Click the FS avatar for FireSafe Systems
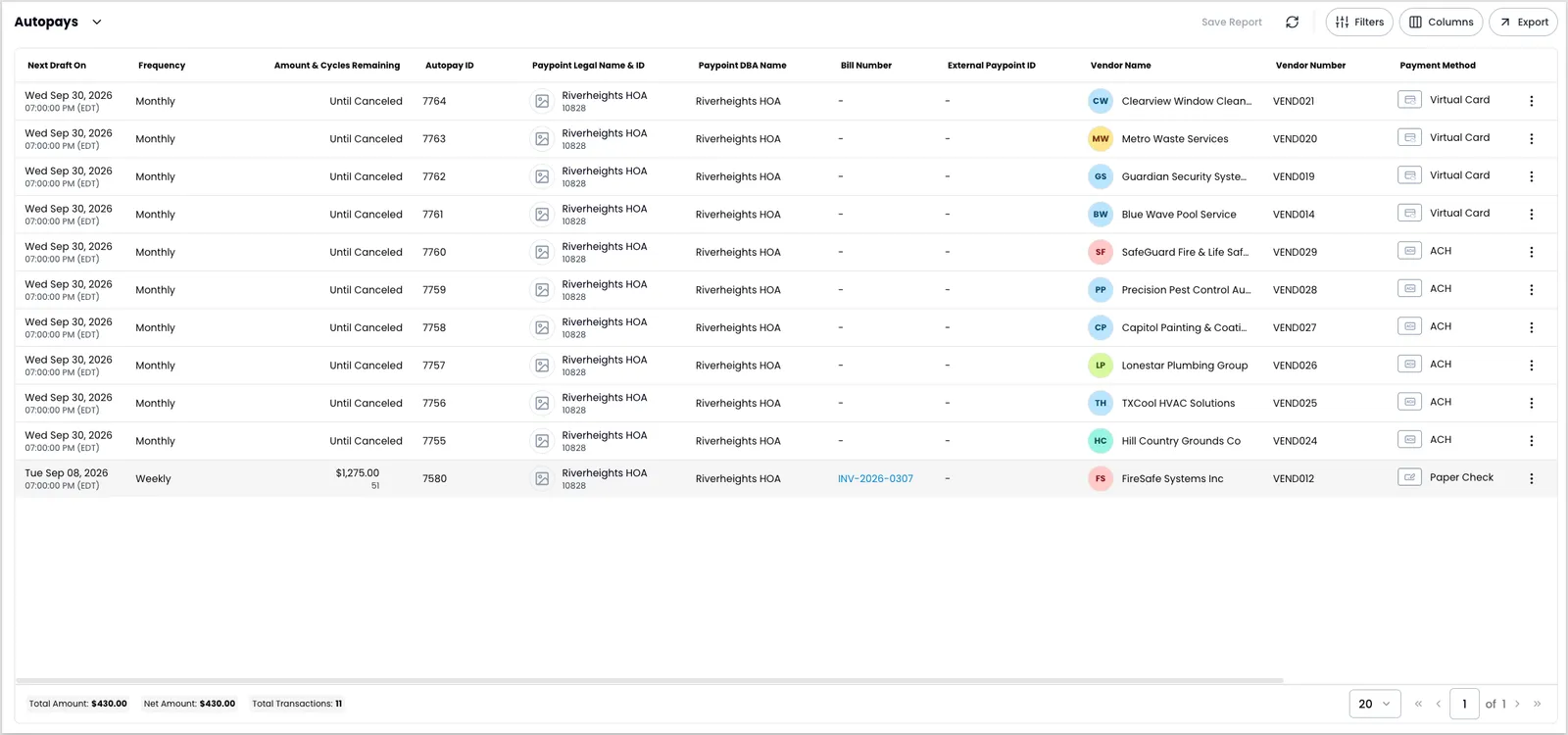This screenshot has width=1568, height=735. coord(1101,478)
